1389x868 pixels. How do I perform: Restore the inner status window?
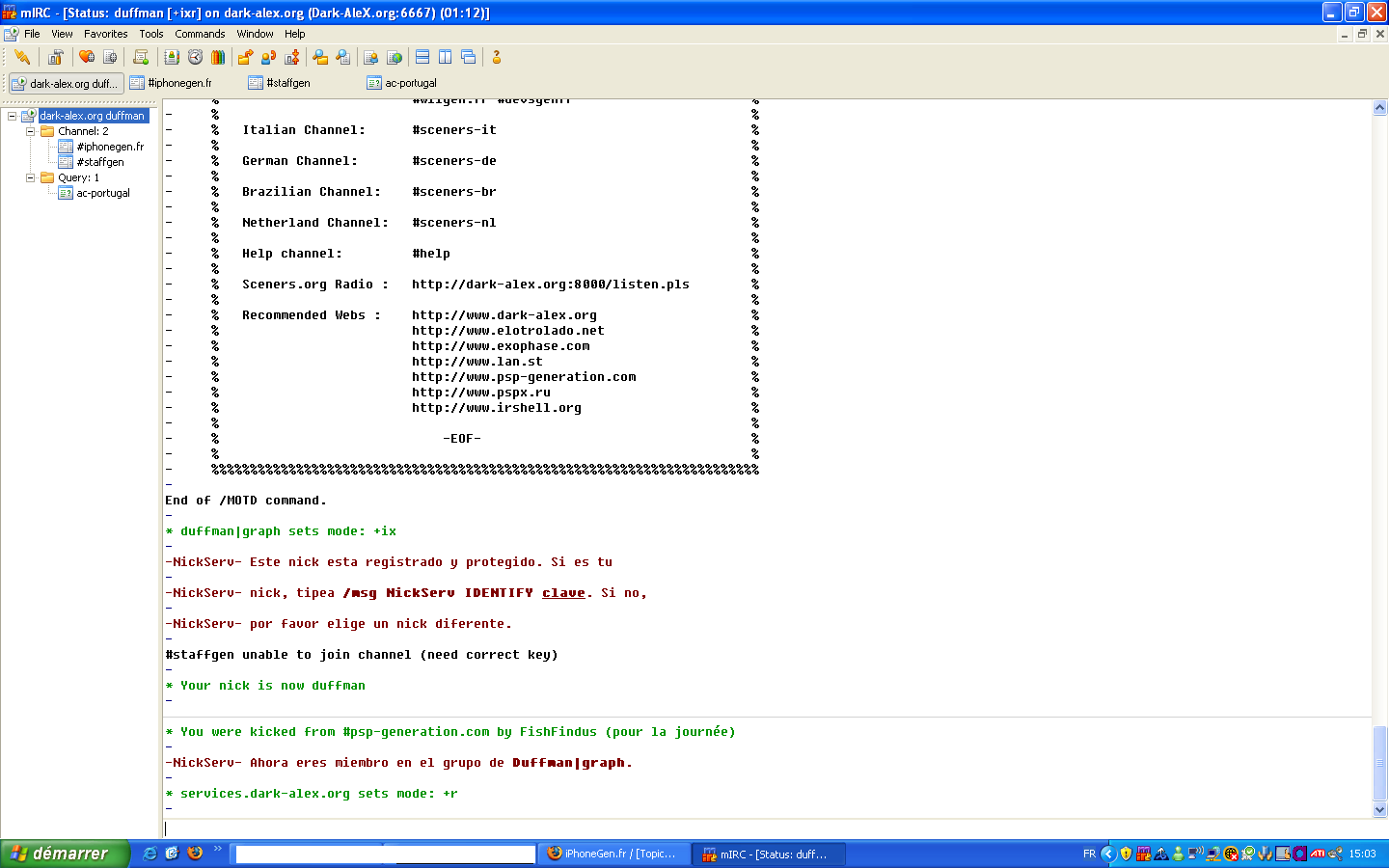click(1362, 34)
